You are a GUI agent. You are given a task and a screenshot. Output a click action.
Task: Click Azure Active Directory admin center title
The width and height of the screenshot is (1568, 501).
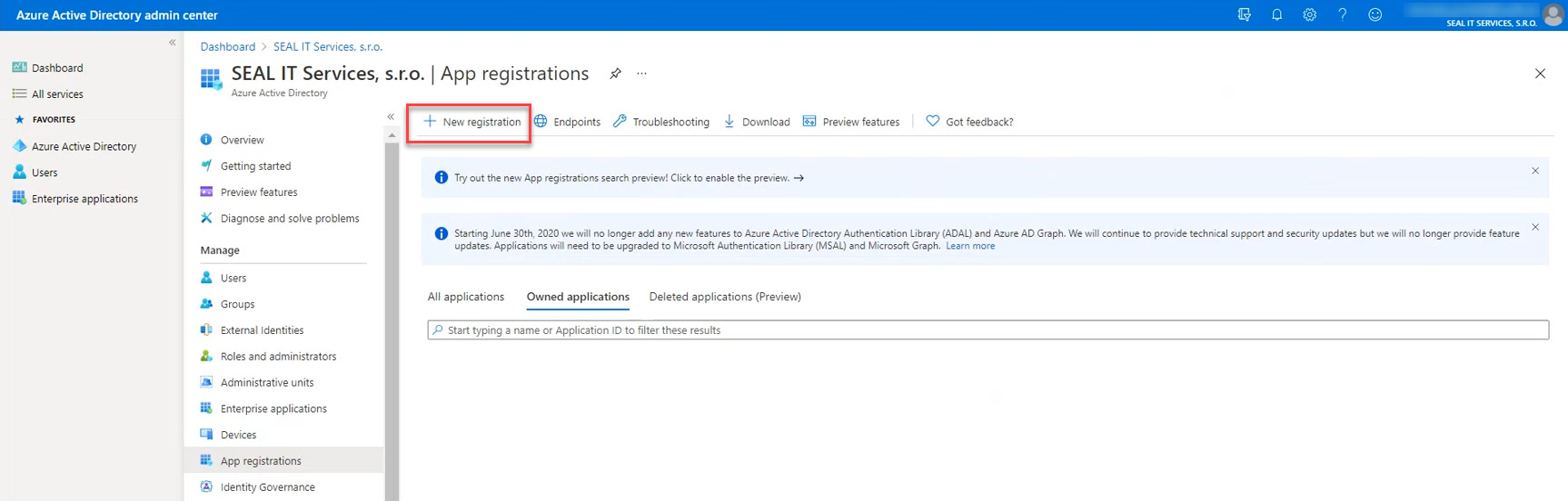click(117, 15)
